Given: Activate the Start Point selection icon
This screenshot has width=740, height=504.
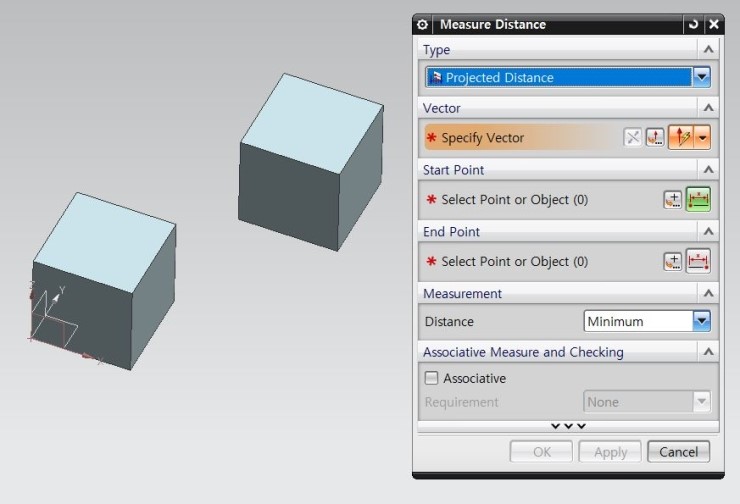Looking at the screenshot, I should tap(698, 200).
